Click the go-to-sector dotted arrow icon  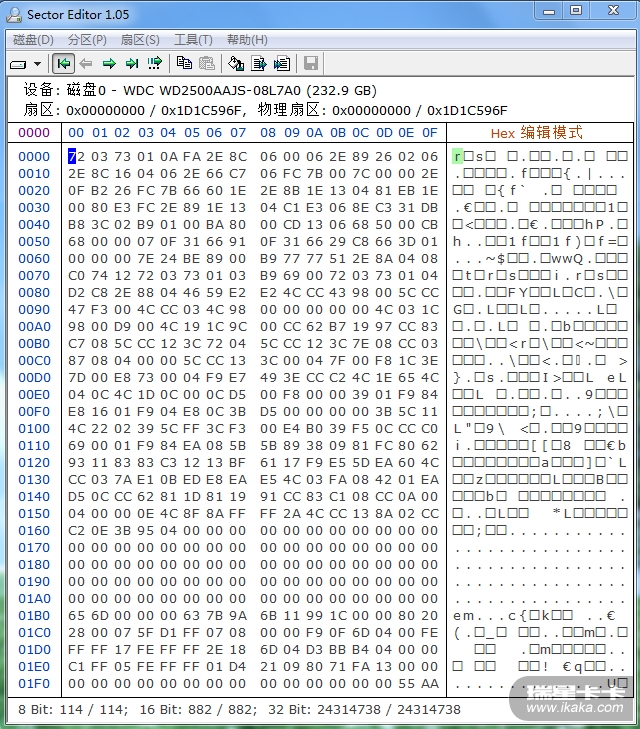click(155, 63)
